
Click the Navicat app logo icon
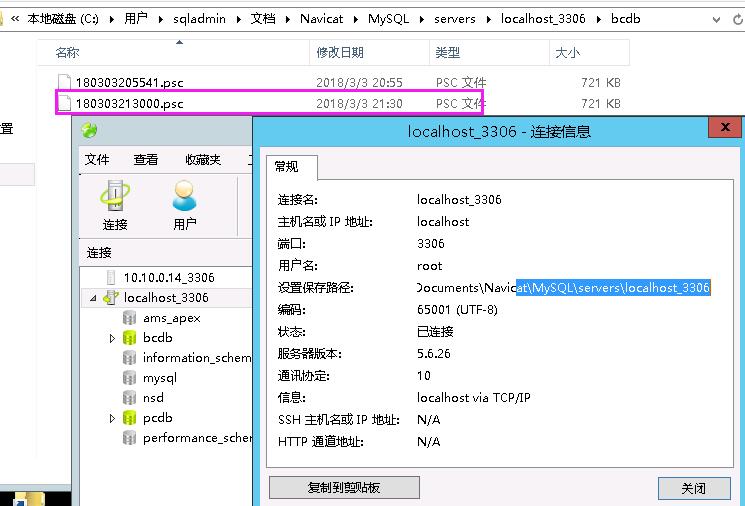[x=89, y=130]
